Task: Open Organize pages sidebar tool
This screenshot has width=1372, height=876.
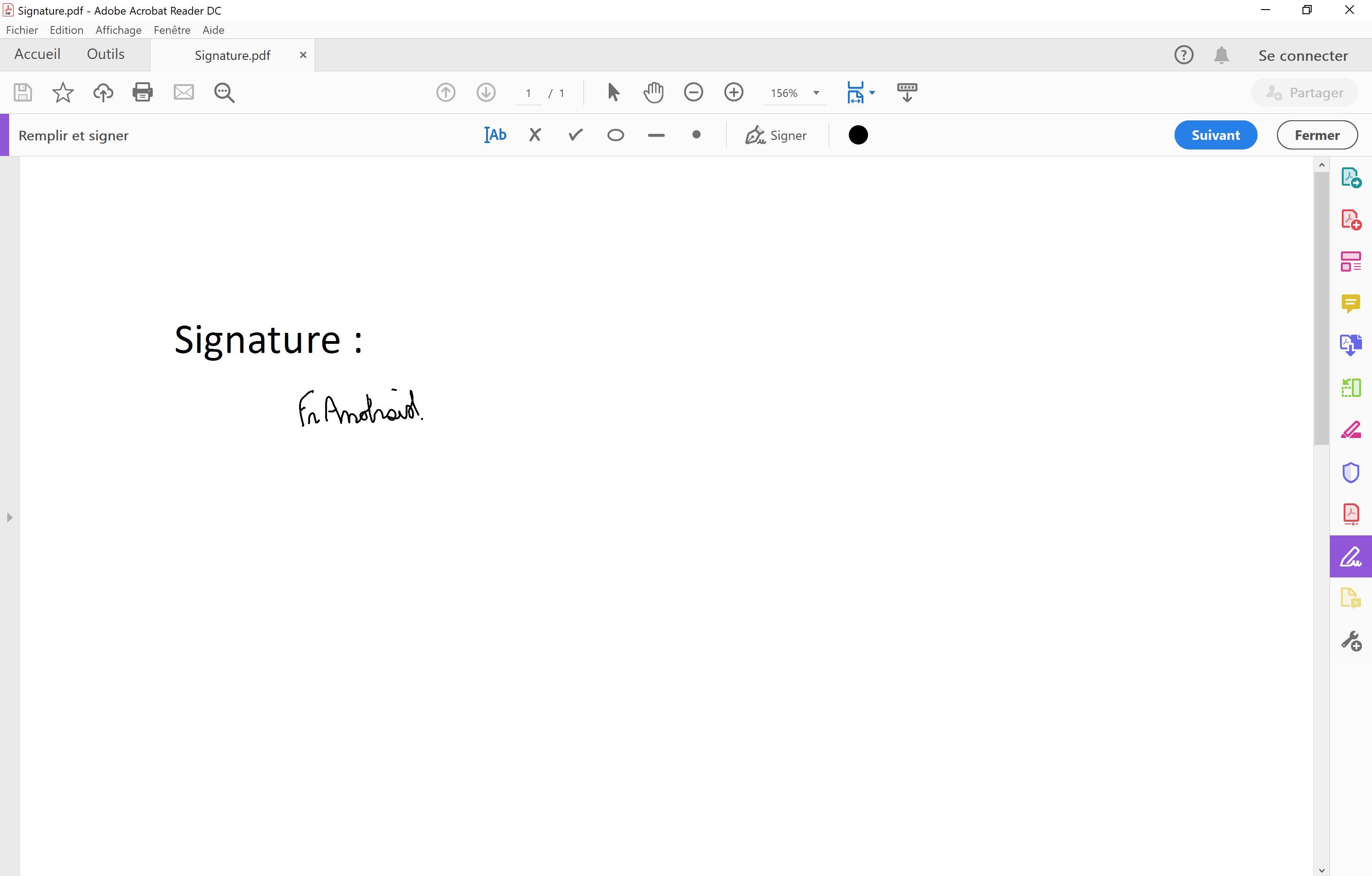Action: click(1351, 262)
